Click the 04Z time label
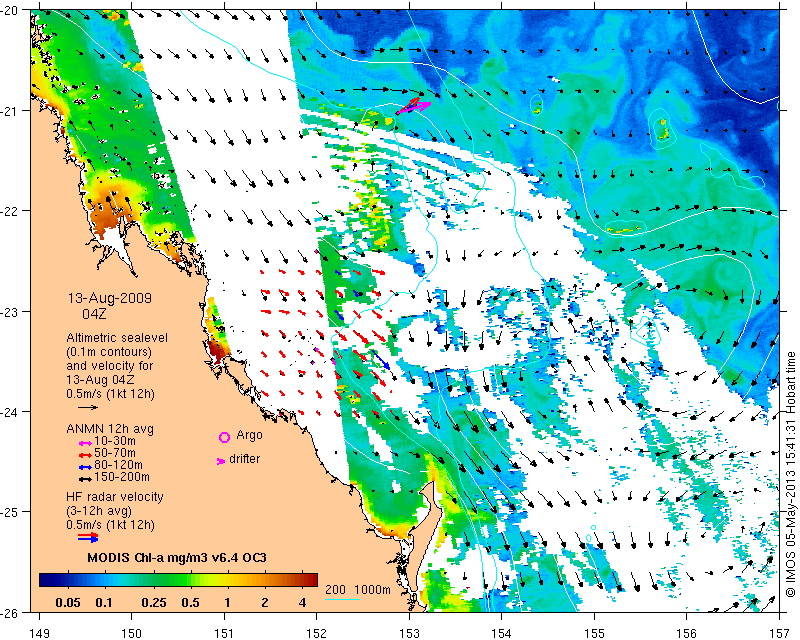 click(94, 313)
